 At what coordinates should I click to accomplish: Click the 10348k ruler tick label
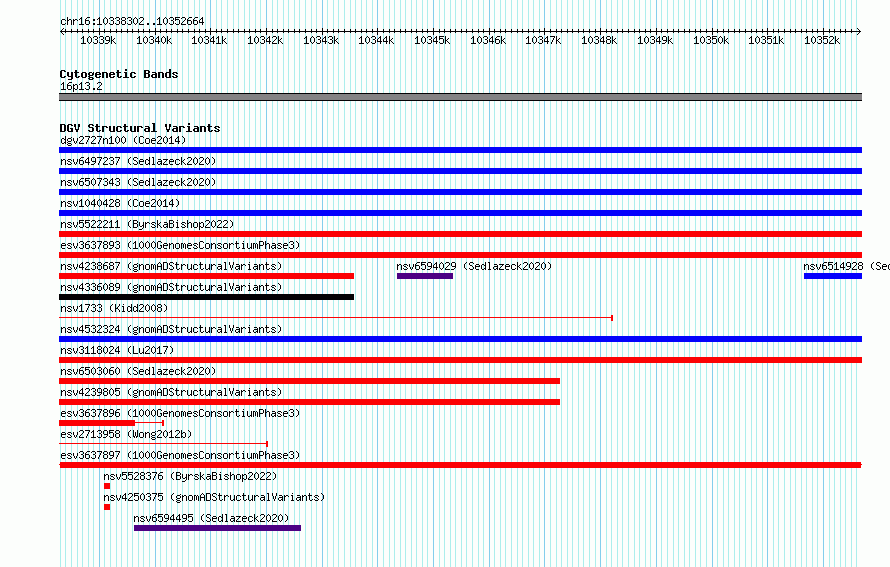click(599, 40)
